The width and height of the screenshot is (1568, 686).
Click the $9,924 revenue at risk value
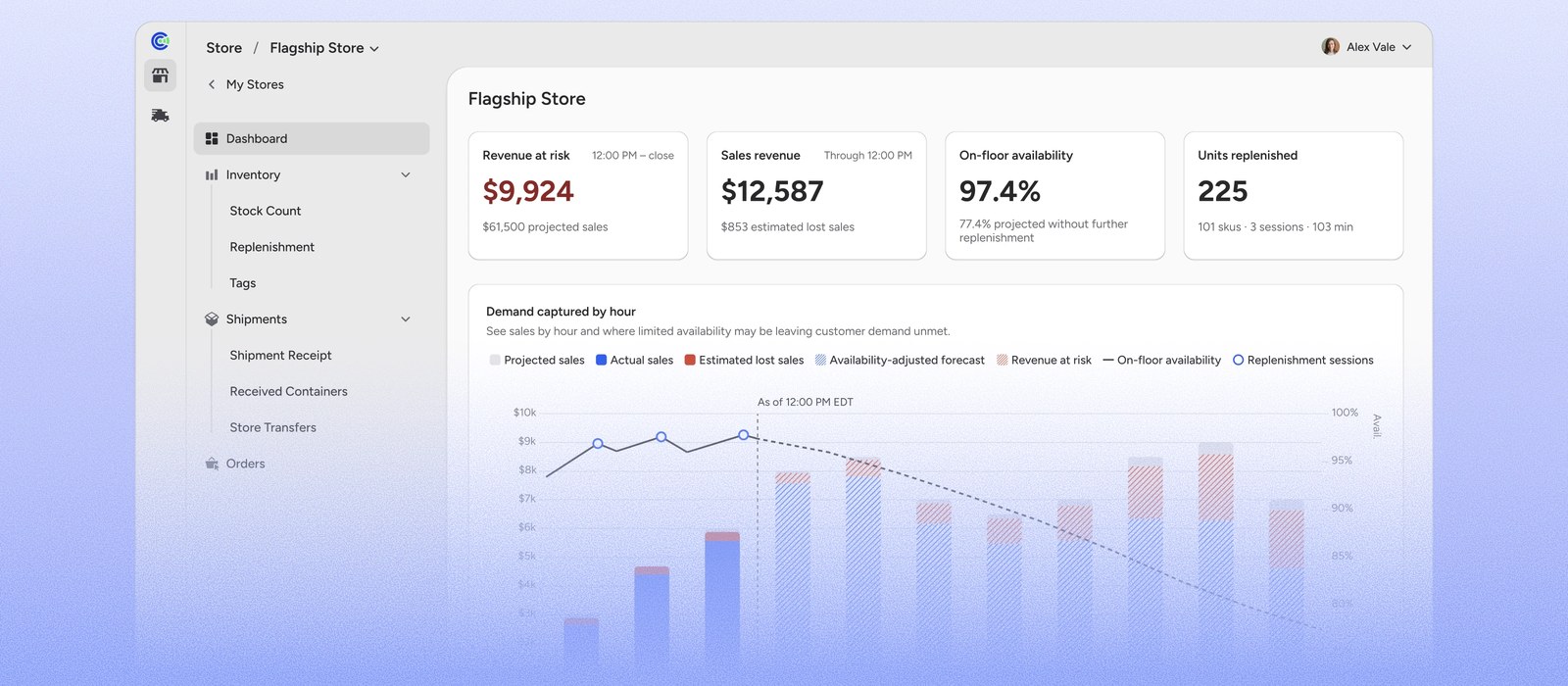click(x=528, y=191)
